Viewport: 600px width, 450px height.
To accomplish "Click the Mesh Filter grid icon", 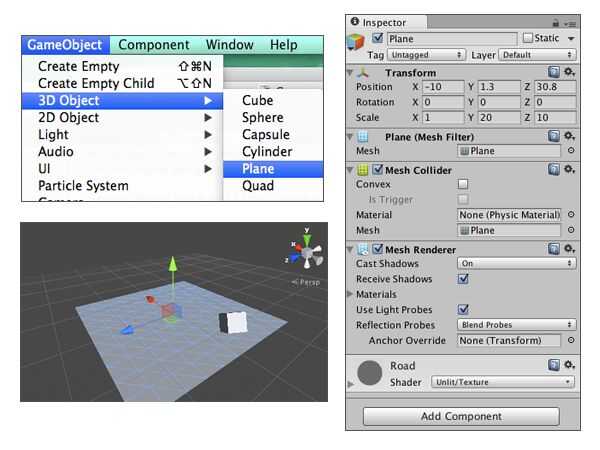I will 363,137.
